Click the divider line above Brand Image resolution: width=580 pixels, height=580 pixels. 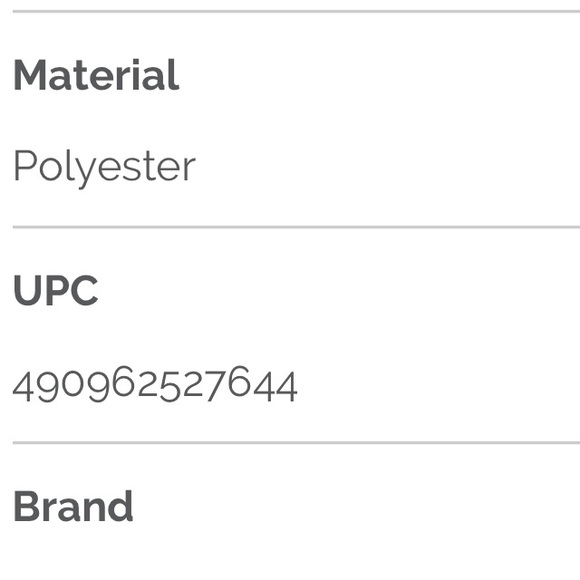click(x=296, y=442)
